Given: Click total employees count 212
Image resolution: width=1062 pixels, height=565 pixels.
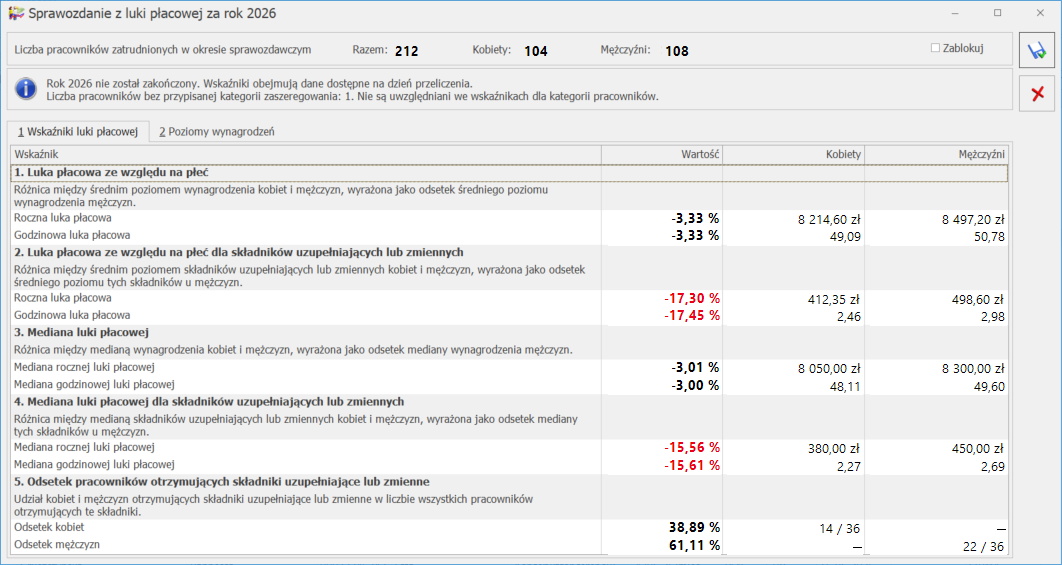Looking at the screenshot, I should point(406,51).
